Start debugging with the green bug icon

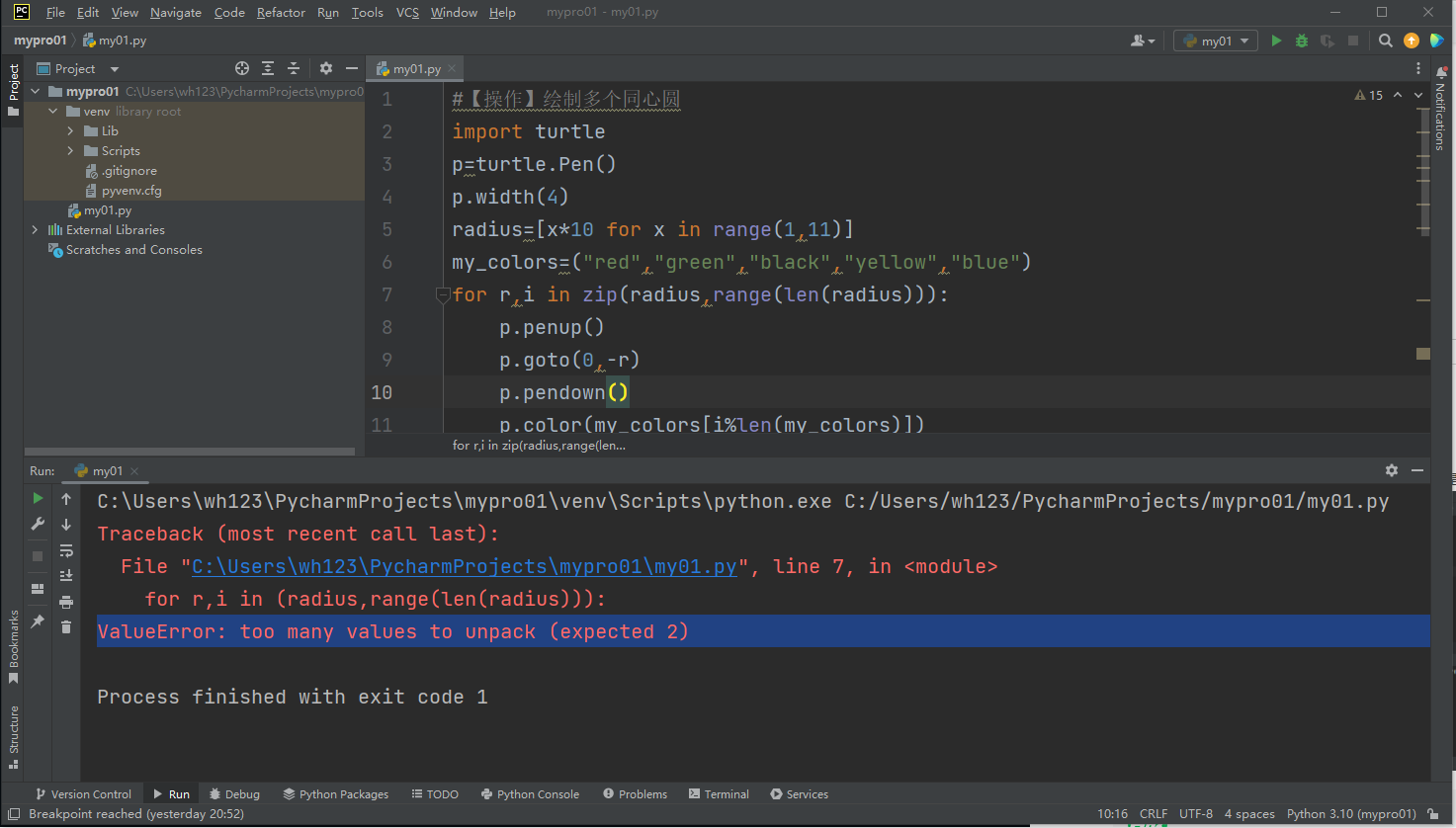1302,41
